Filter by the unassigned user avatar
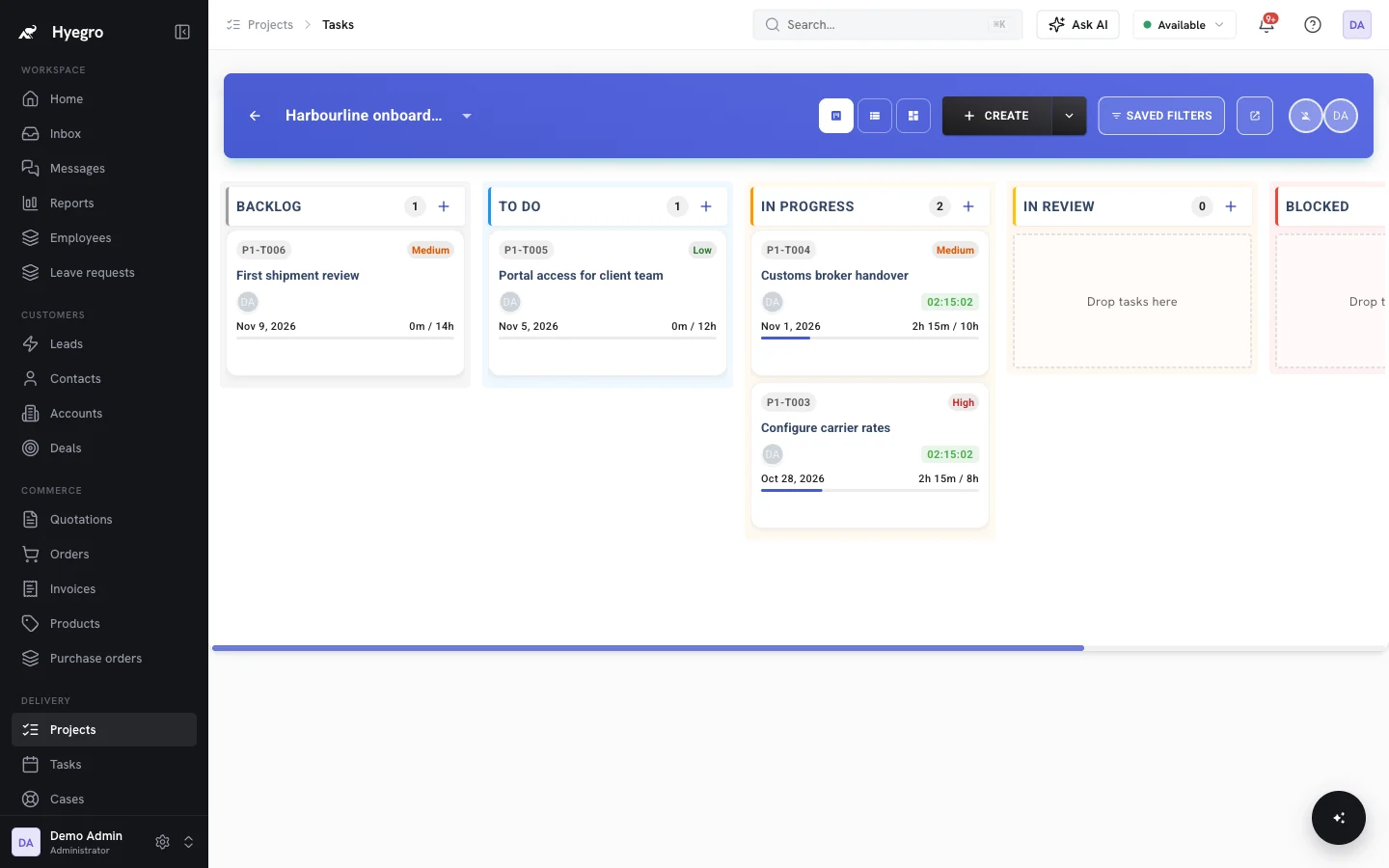 tap(1305, 116)
